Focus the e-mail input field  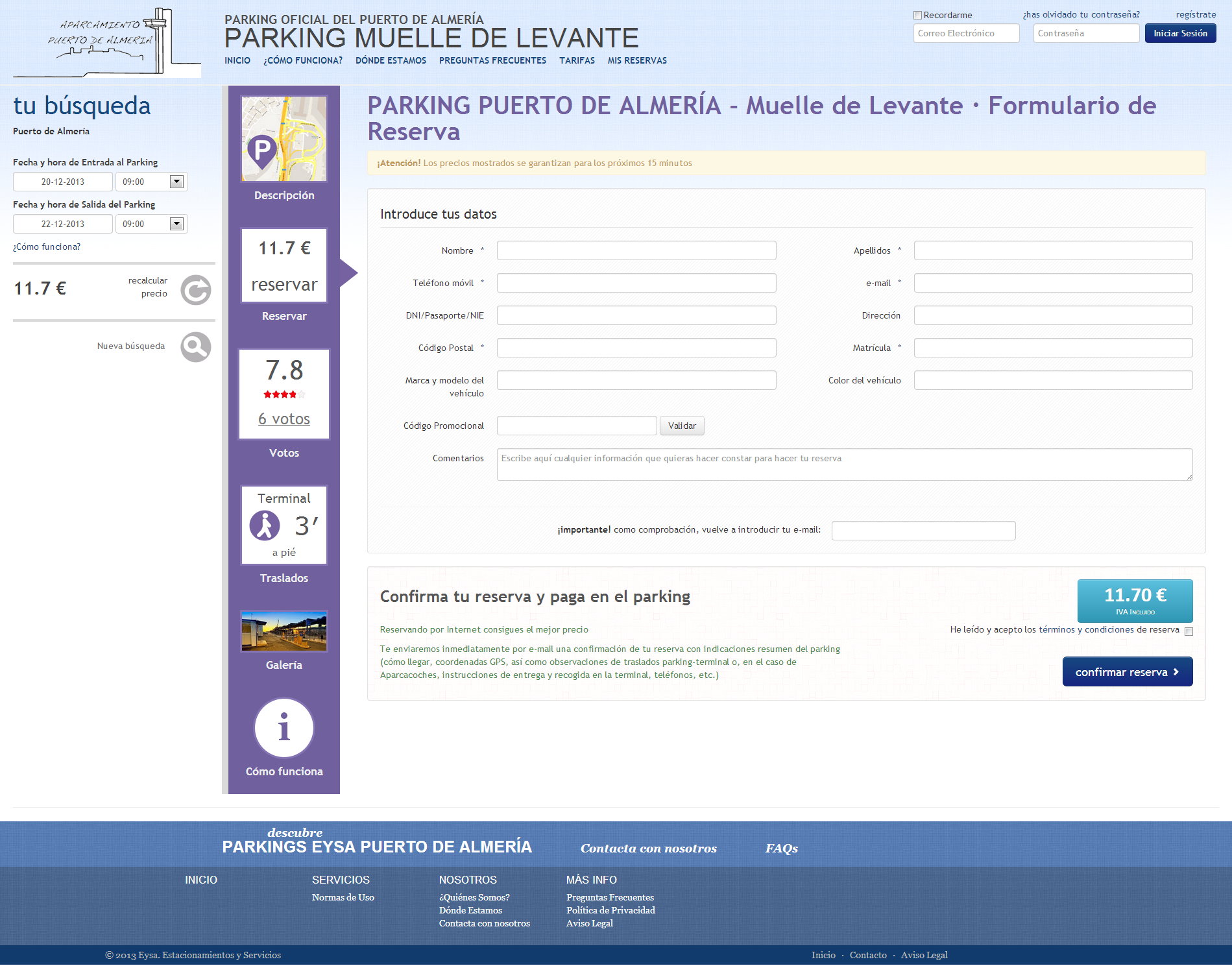click(1053, 283)
